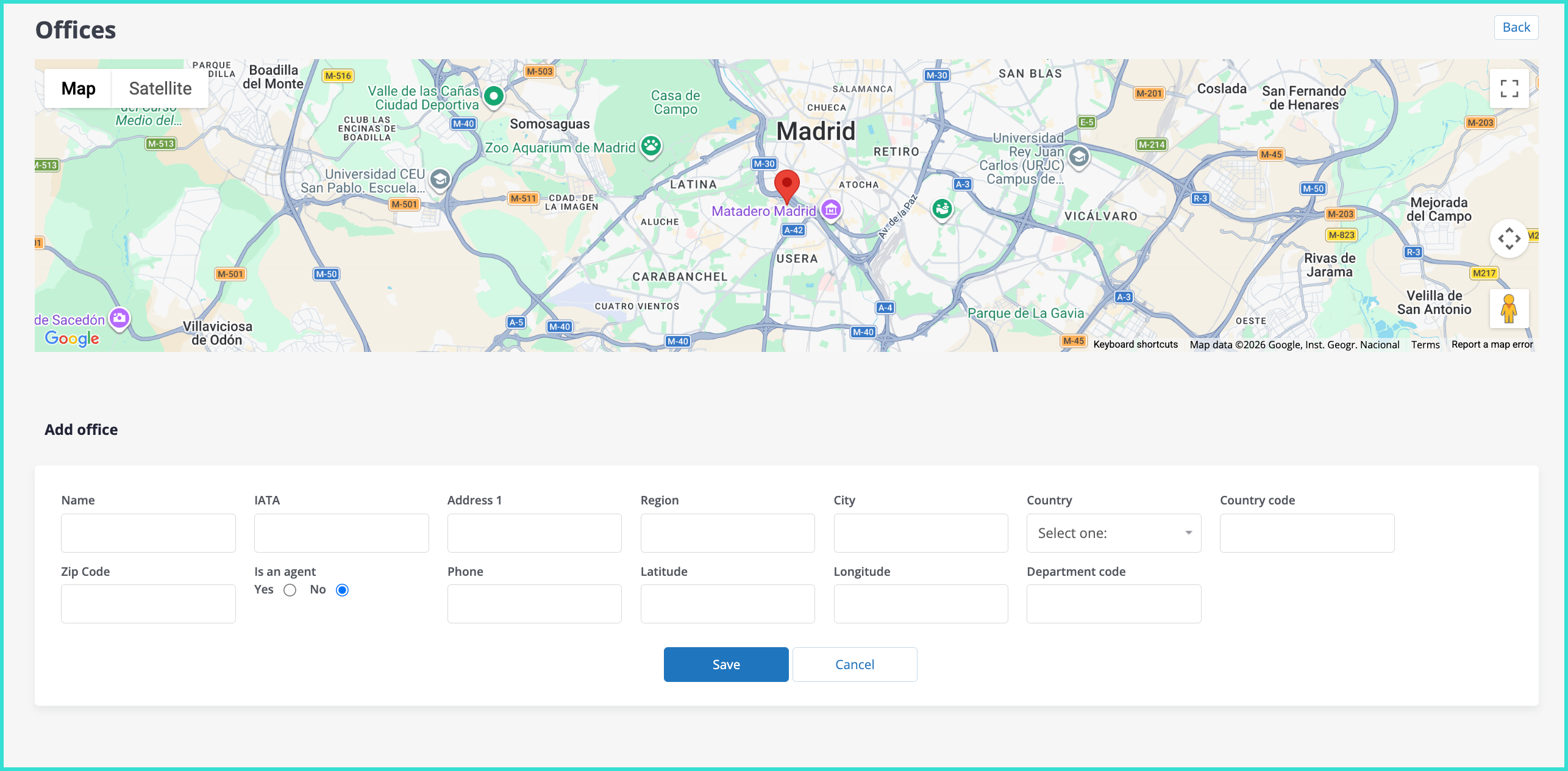The image size is (1568, 771).
Task: Select Yes for Is an agent
Action: (x=290, y=590)
